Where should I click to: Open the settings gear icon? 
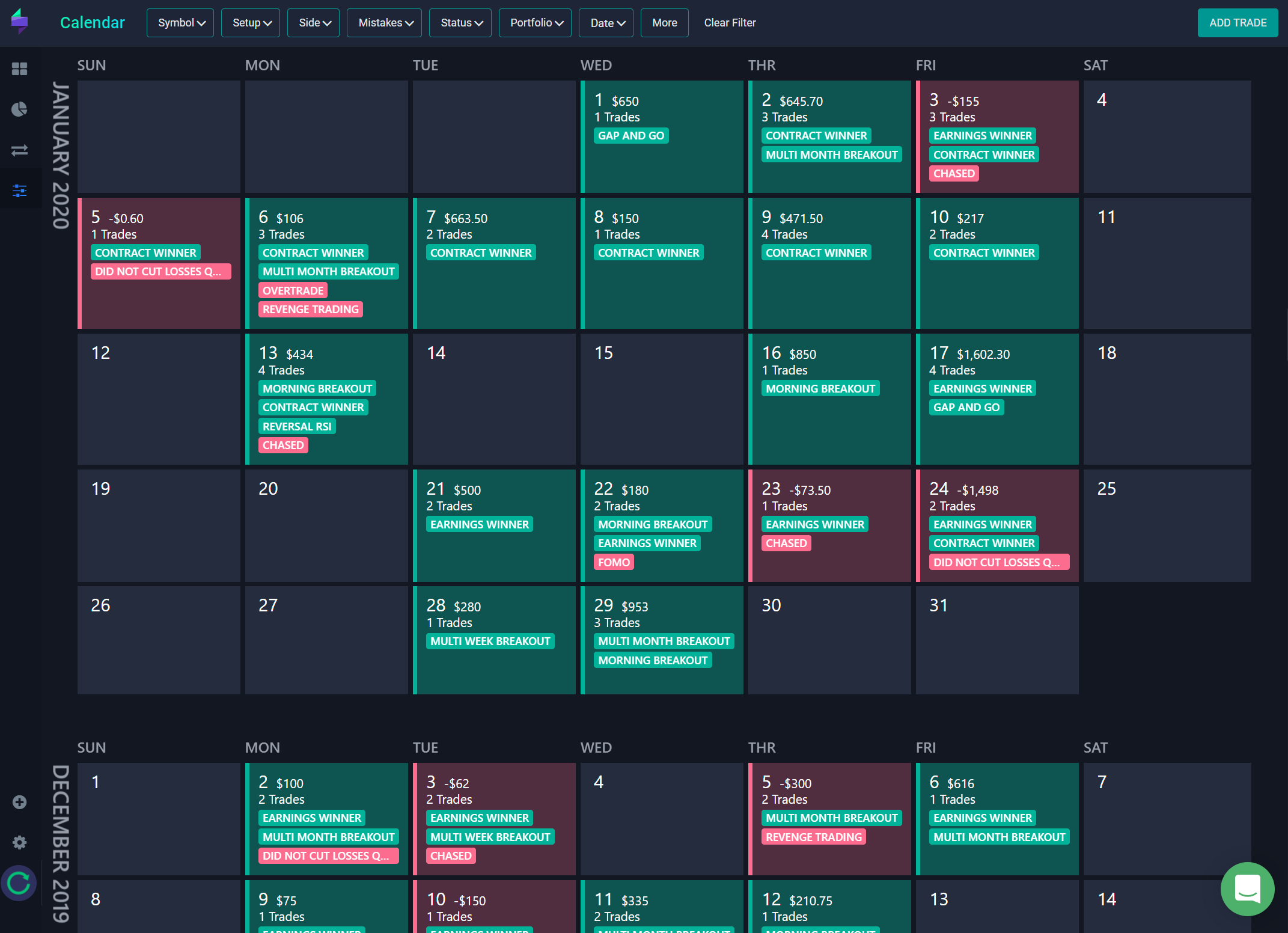[19, 842]
